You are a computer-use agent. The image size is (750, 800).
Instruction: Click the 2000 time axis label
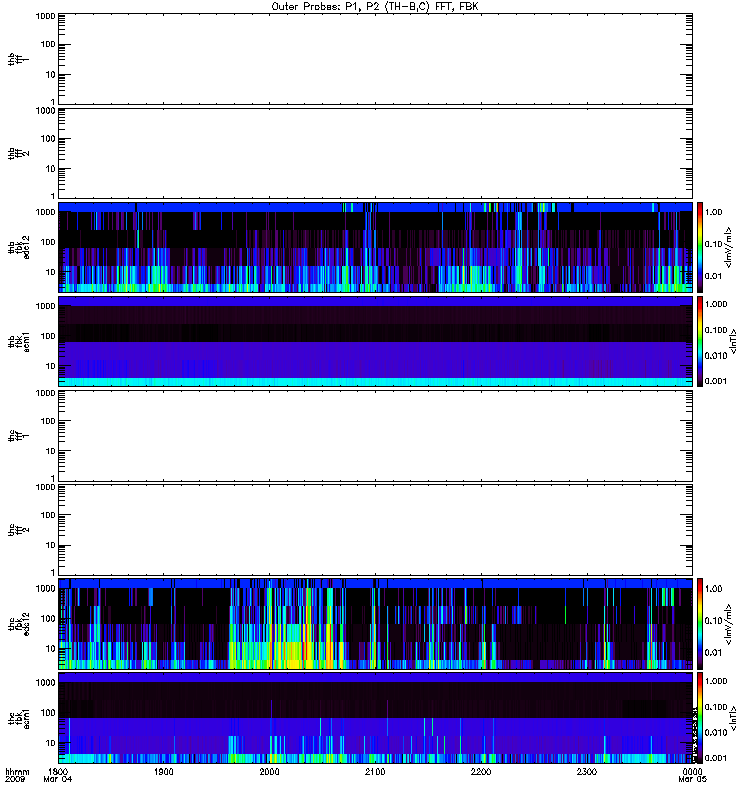pos(269,771)
